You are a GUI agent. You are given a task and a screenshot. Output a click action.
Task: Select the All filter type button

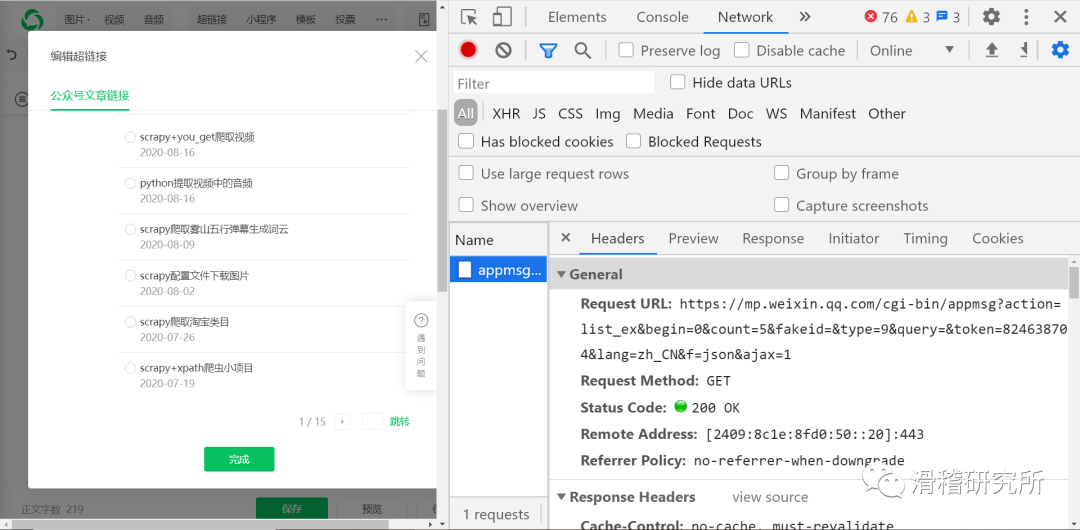click(466, 114)
